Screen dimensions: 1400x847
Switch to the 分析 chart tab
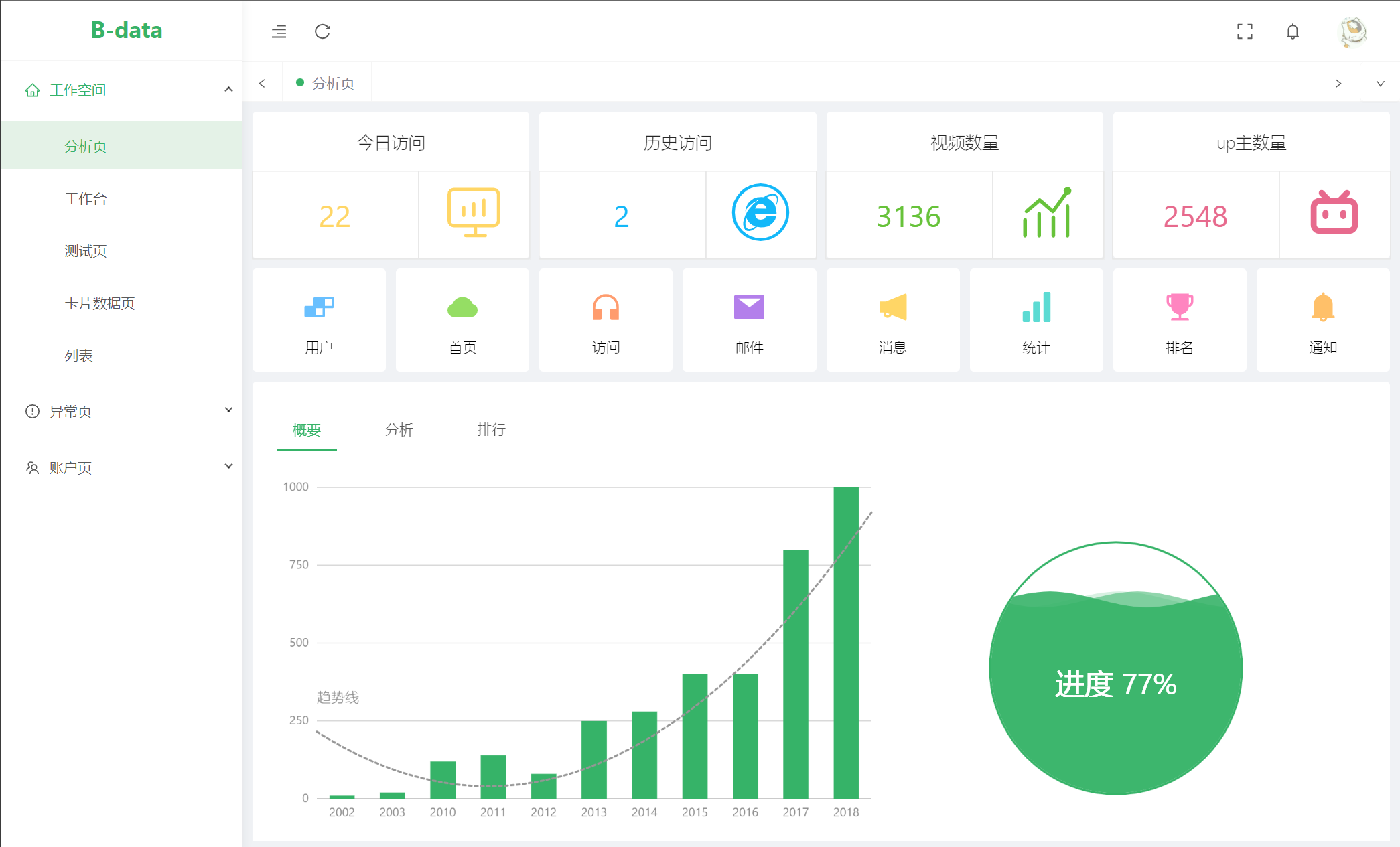[x=399, y=430]
